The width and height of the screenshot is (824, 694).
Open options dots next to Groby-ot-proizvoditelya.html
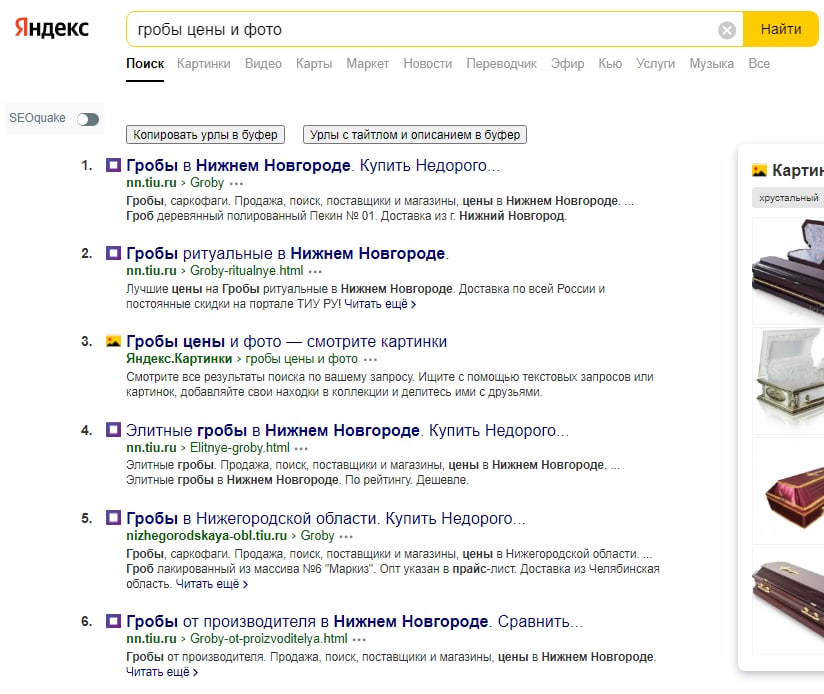click(359, 639)
